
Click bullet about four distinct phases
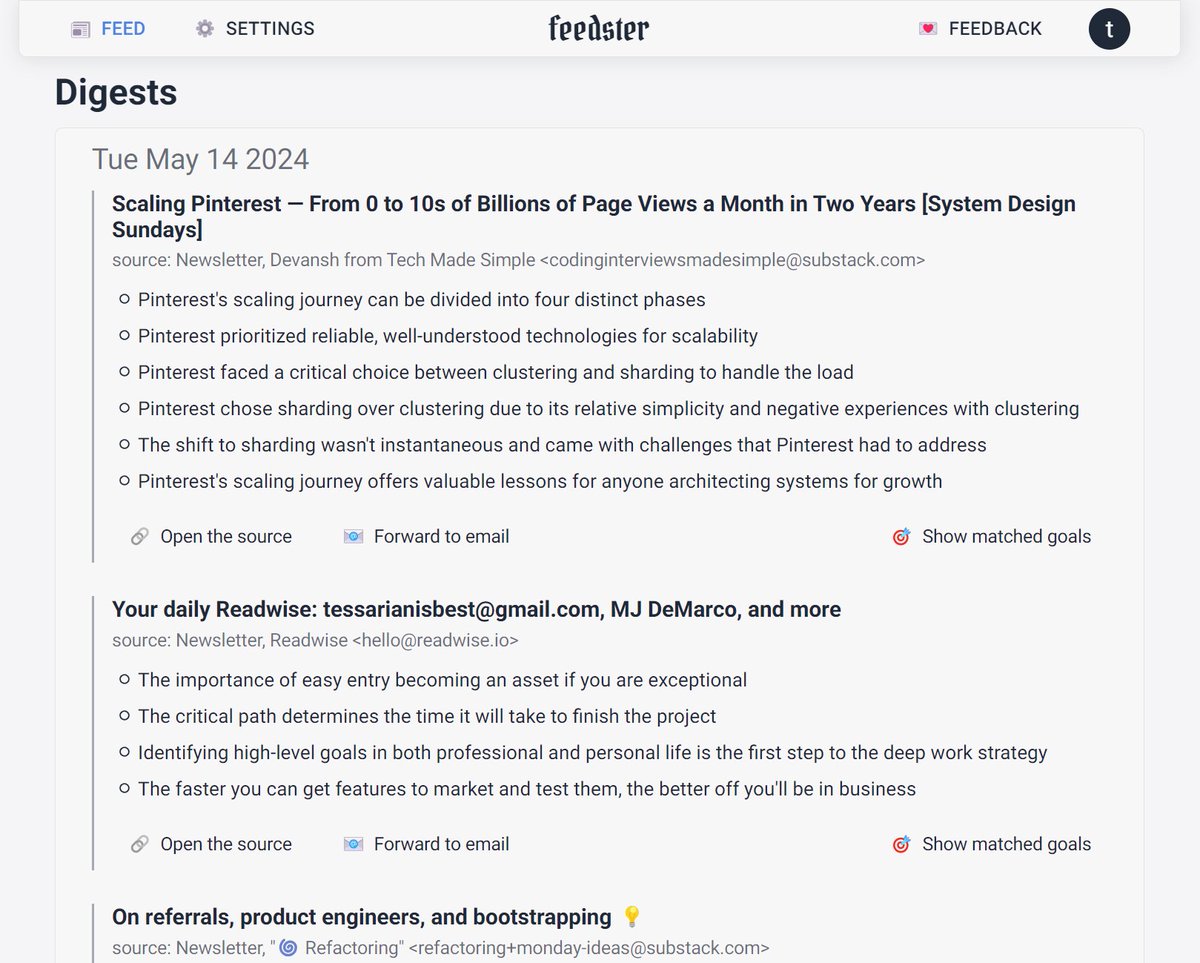[x=422, y=300]
